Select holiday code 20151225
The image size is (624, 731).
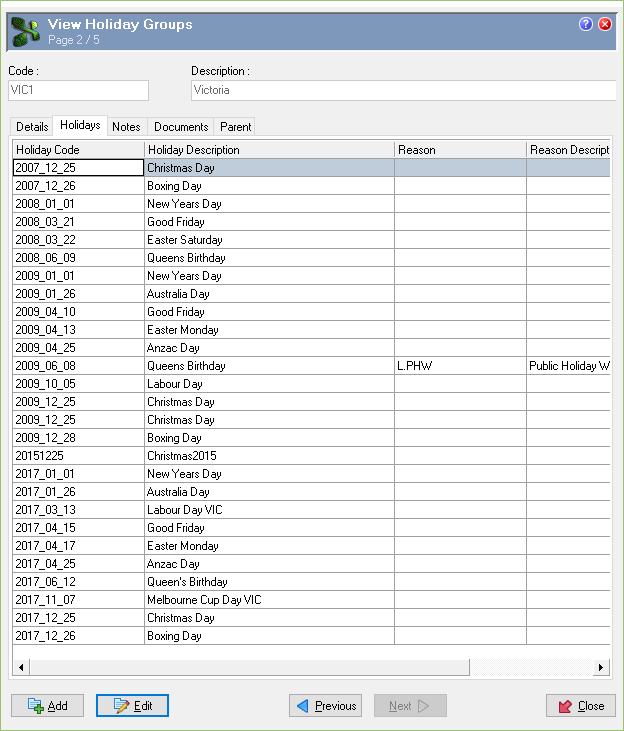click(78, 456)
